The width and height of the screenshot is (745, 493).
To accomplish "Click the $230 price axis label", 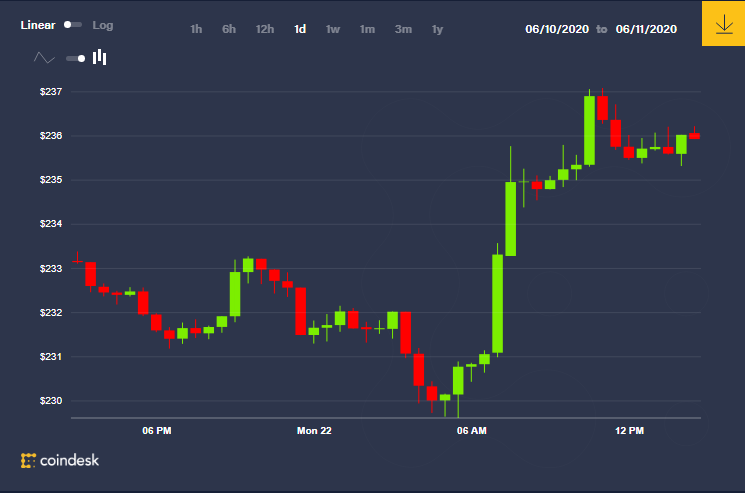I will point(51,401).
